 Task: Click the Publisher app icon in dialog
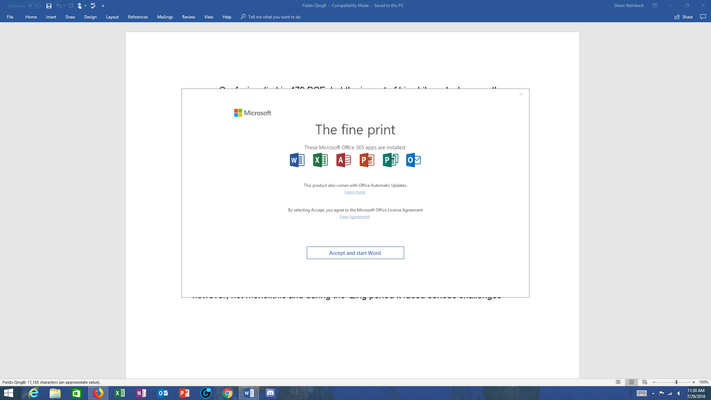tap(390, 160)
